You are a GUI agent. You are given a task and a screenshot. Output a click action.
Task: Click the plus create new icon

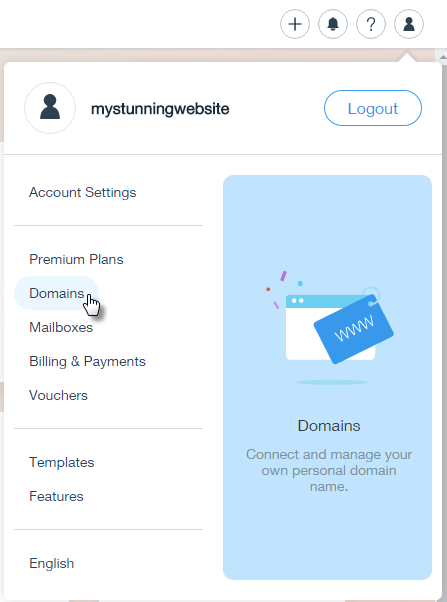click(x=295, y=24)
